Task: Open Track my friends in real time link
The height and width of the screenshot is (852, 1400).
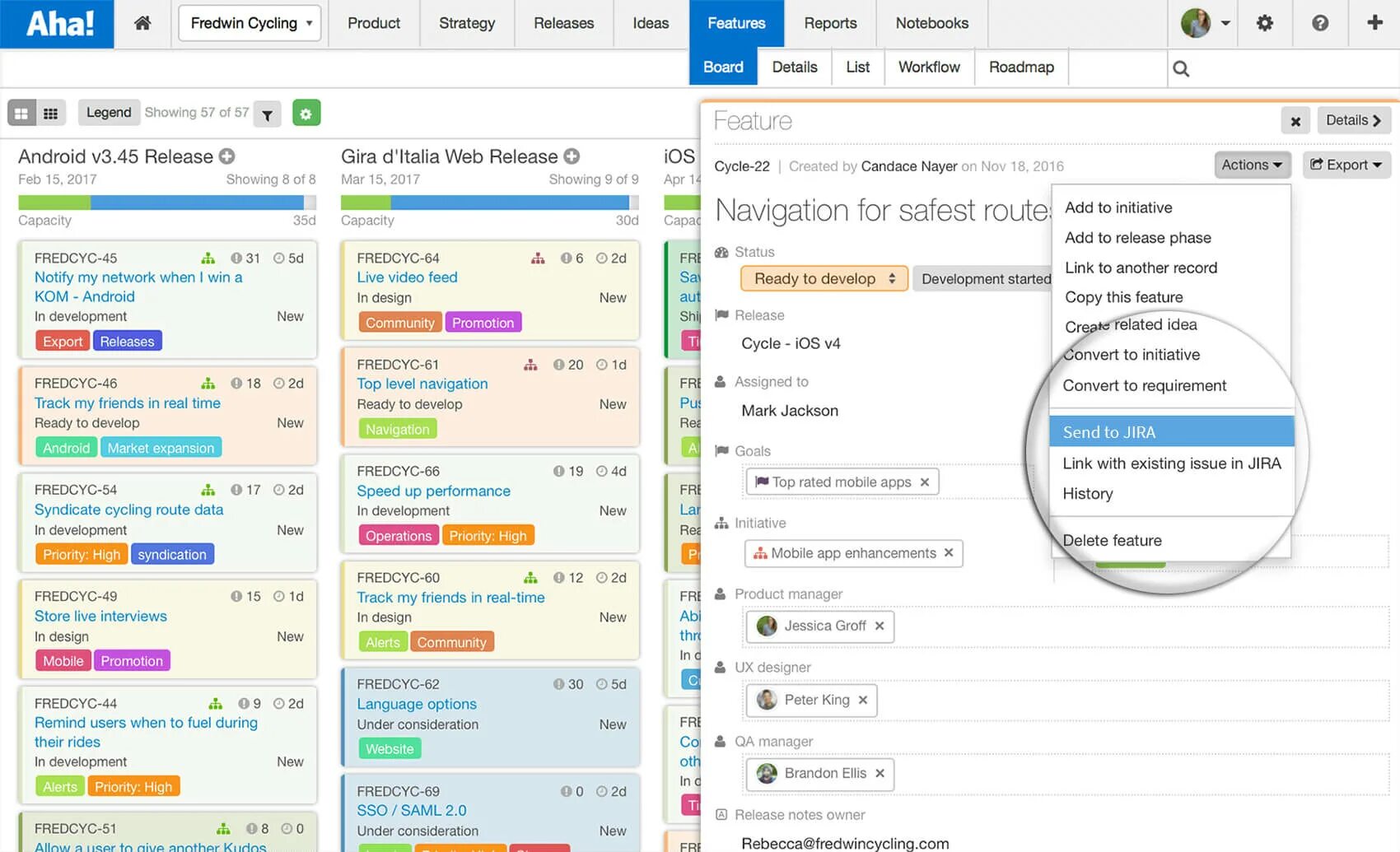Action: 128,403
